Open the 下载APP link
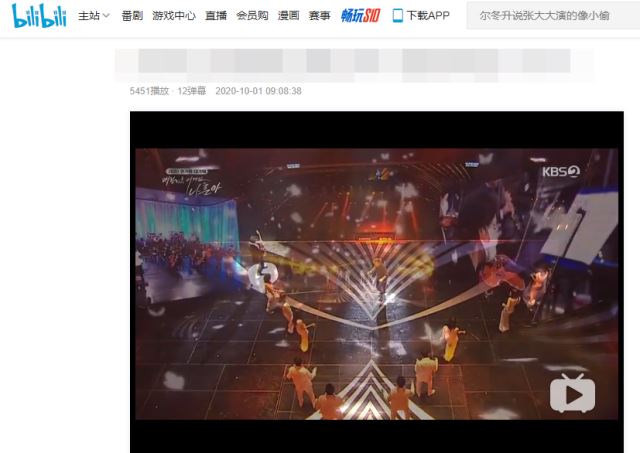This screenshot has height=453, width=640. (x=428, y=16)
